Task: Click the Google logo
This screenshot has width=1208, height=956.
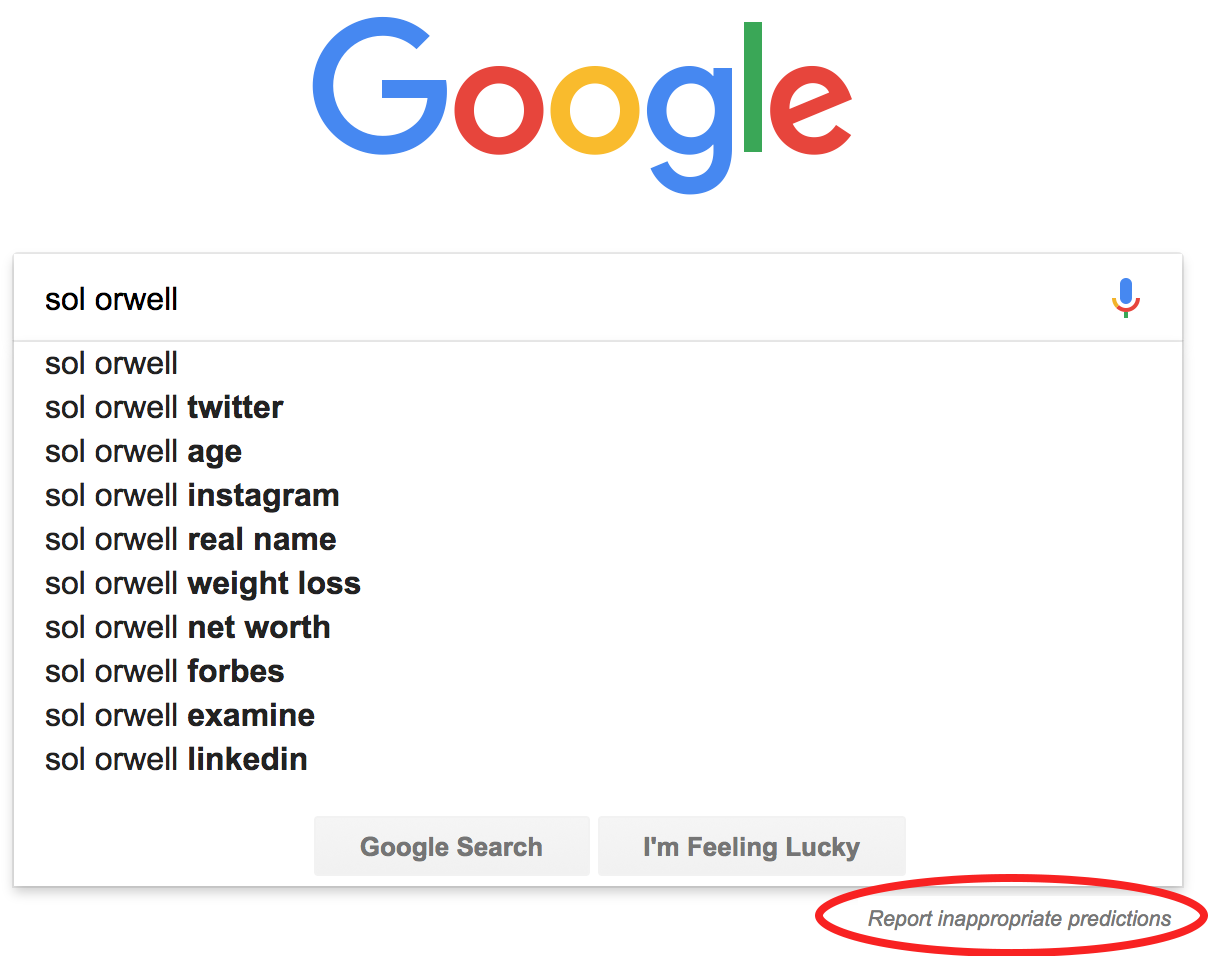Action: click(x=582, y=105)
